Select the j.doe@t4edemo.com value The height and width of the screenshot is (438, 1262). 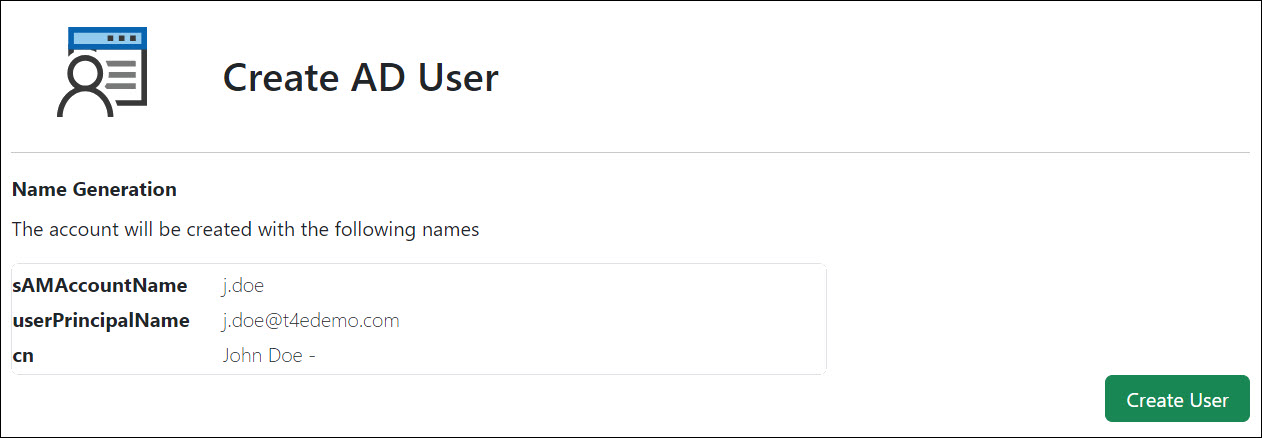click(311, 321)
